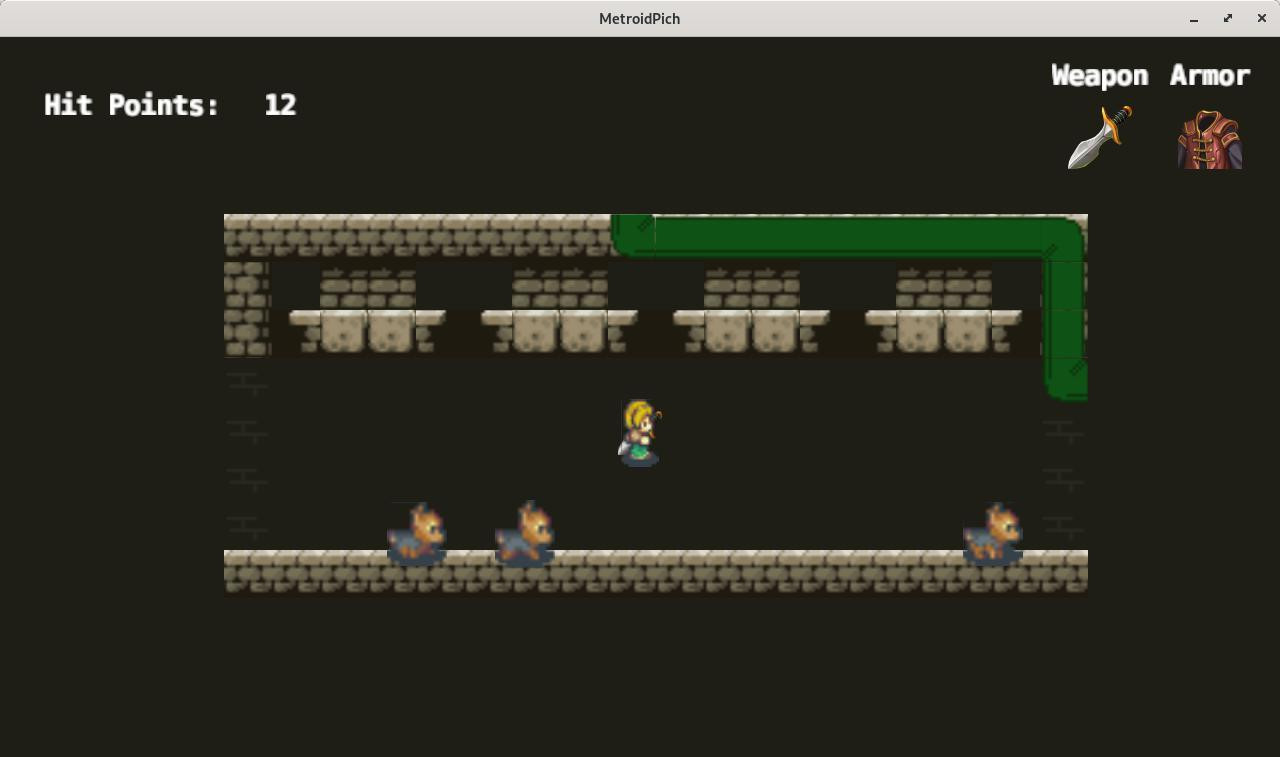The image size is (1280, 757).
Task: Target the dog enemy near the right wall
Action: point(992,534)
